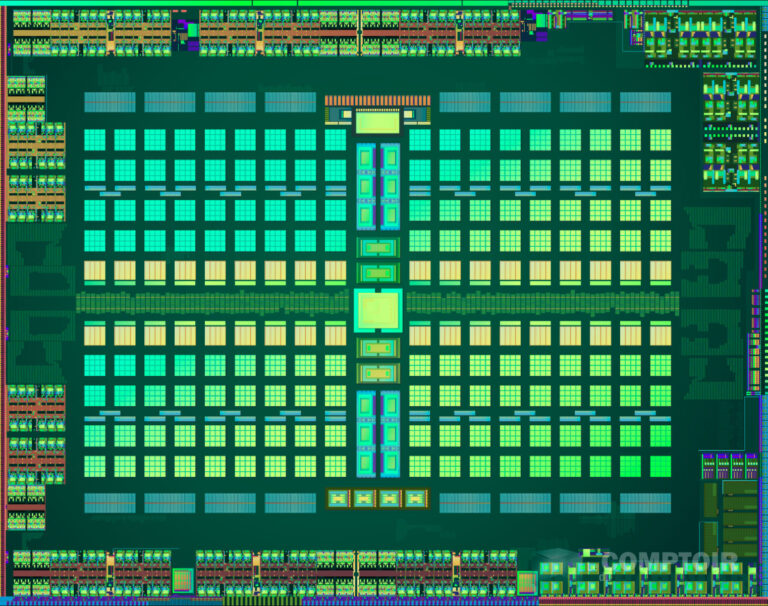Image resolution: width=768 pixels, height=606 pixels.
Task: Select the brightest green cell in the grid's bottom-right corner
Action: pyautogui.click(x=660, y=466)
